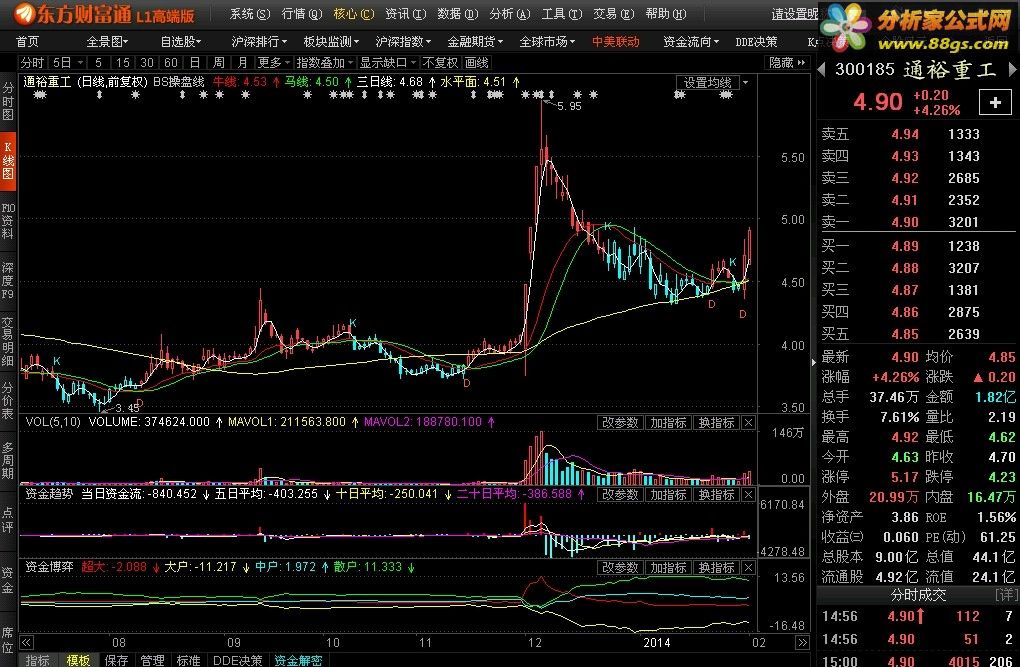Open the 数据(D) menu
The width and height of the screenshot is (1020, 667).
point(457,14)
